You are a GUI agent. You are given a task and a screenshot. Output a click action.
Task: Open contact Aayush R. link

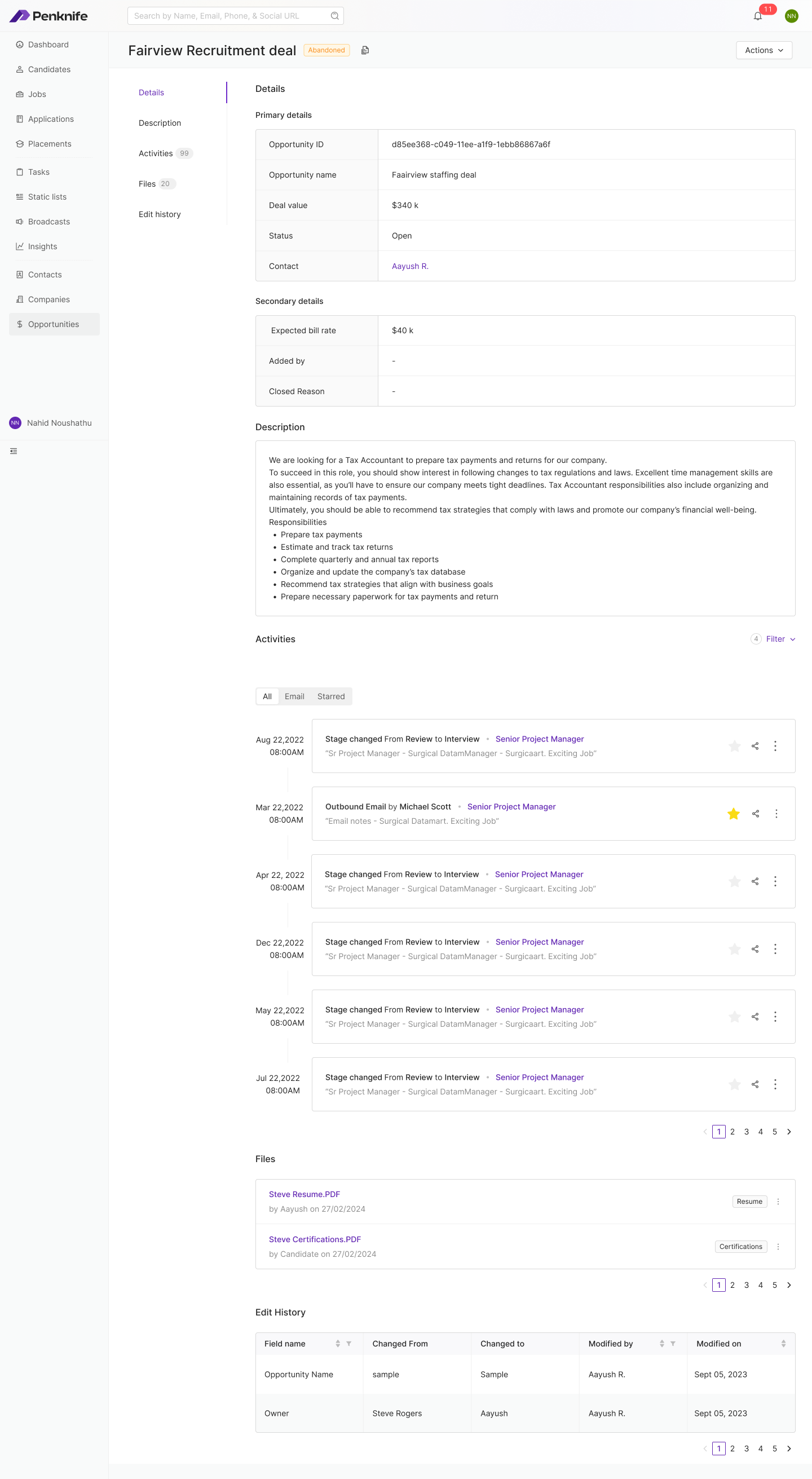click(410, 266)
